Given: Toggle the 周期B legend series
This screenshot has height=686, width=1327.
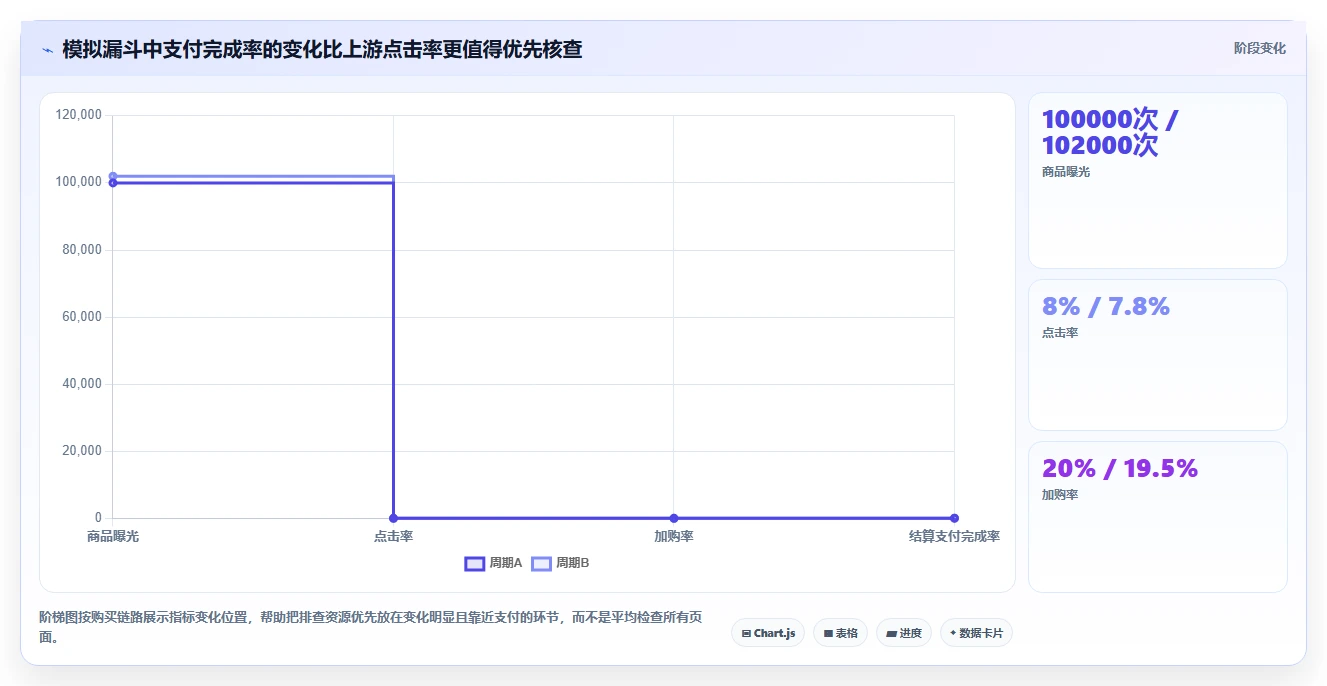Looking at the screenshot, I should (x=560, y=563).
